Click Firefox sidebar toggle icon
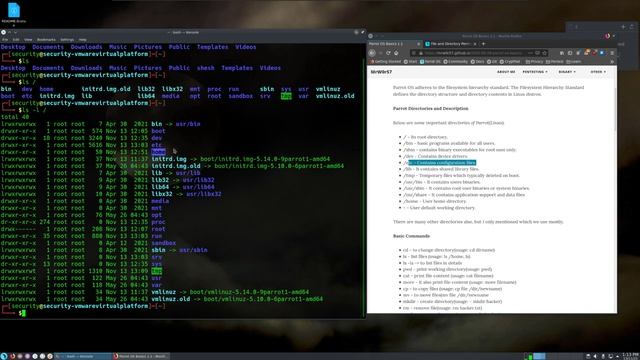640x360 pixels. [570, 53]
